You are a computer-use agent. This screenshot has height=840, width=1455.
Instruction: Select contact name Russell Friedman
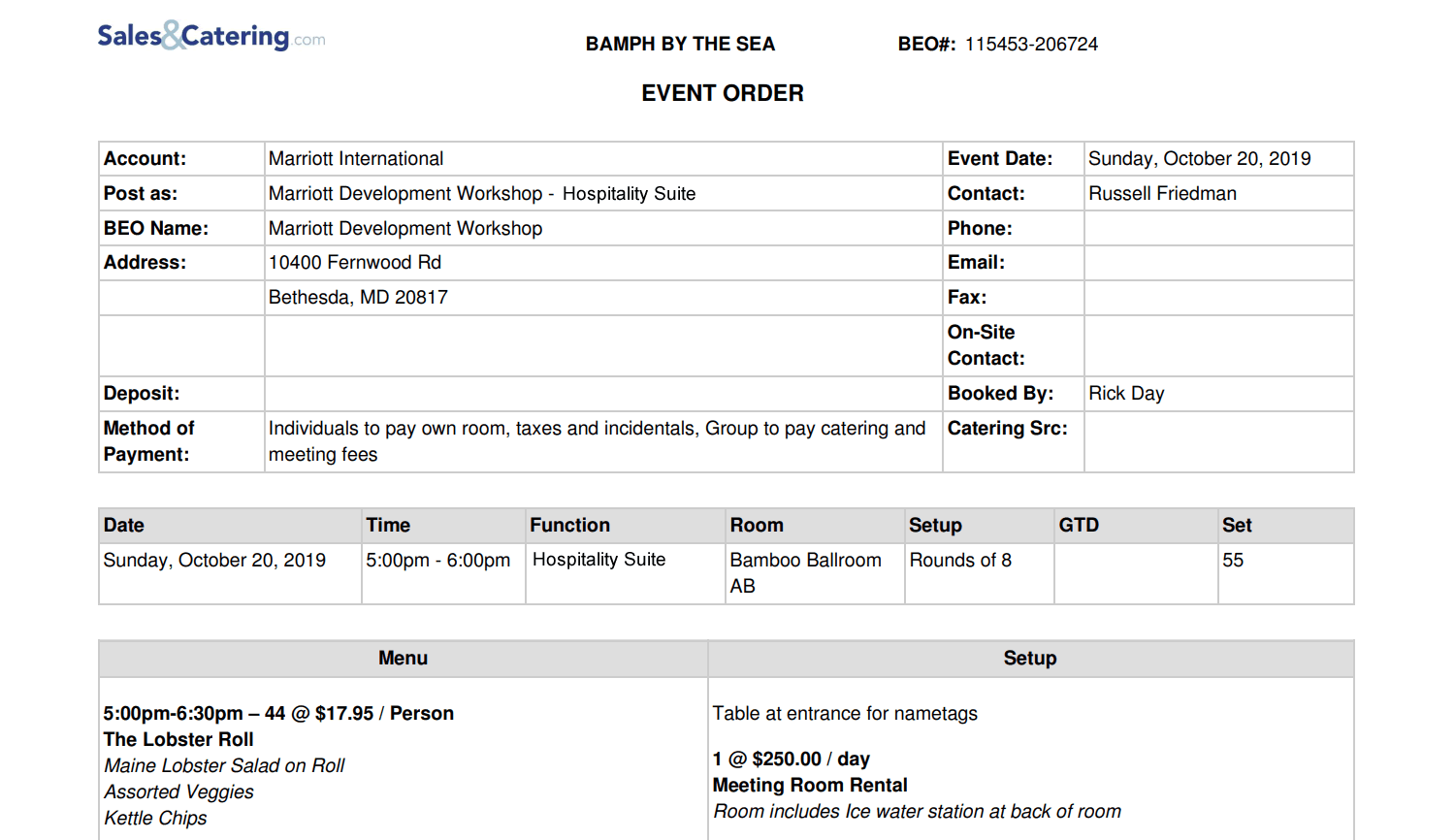click(x=1162, y=194)
